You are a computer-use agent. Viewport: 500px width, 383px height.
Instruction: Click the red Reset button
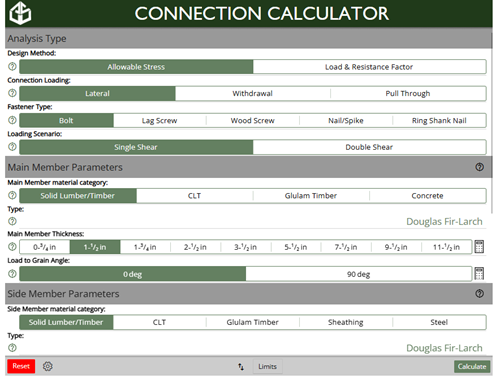[x=21, y=366]
